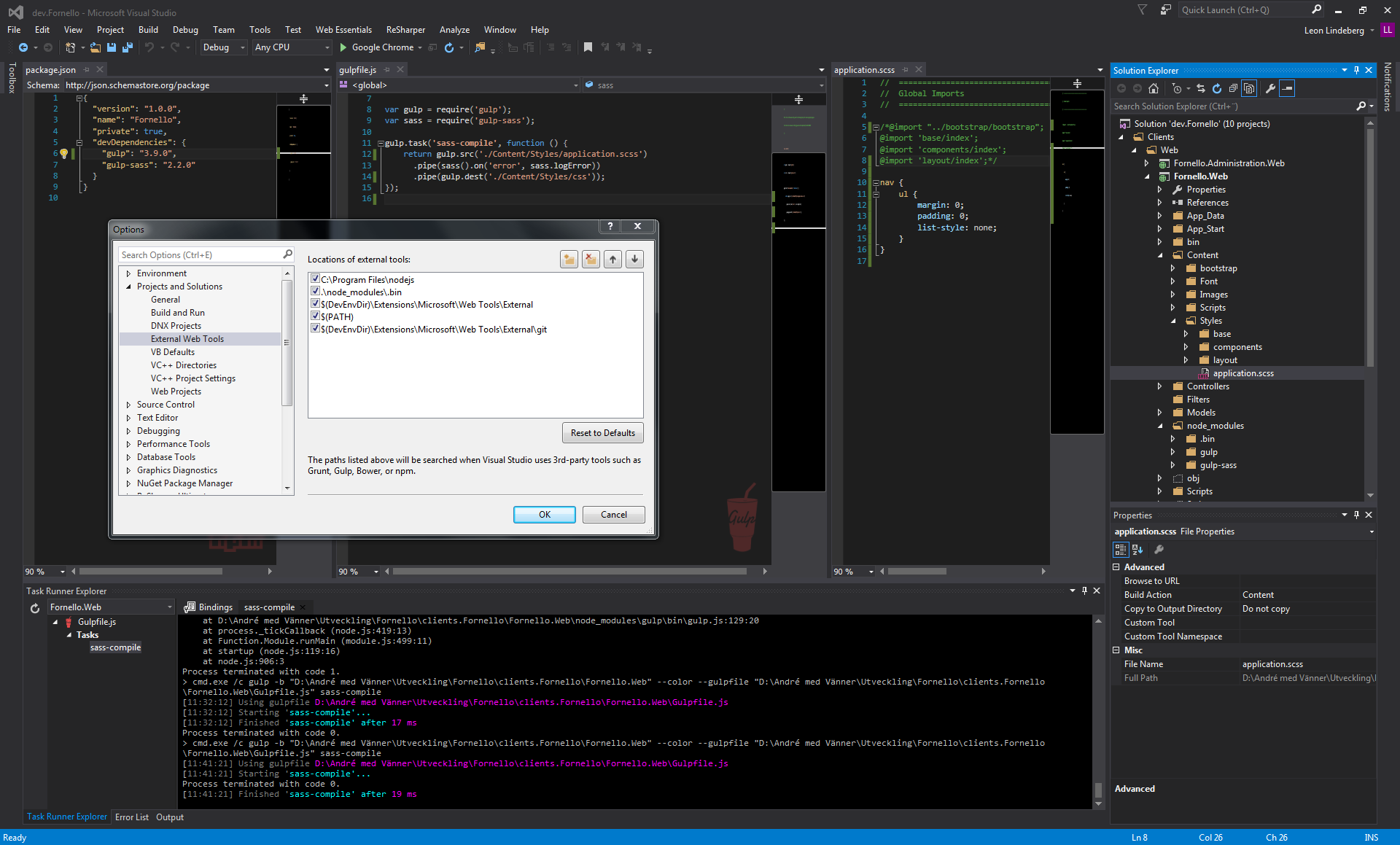Click the Save All toolbar icon
1400x845 pixels.
pyautogui.click(x=128, y=47)
